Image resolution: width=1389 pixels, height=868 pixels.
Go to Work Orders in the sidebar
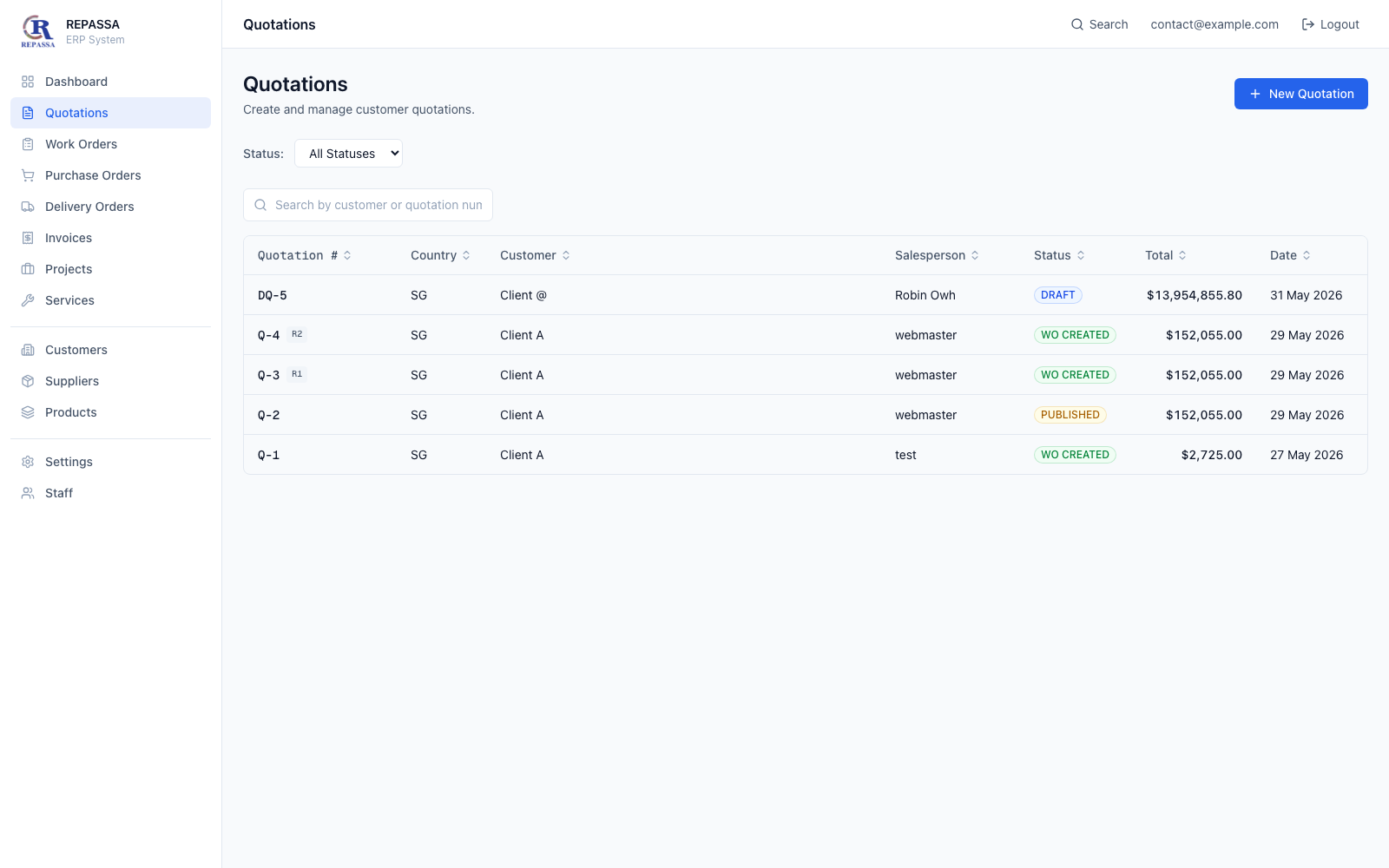(x=110, y=144)
